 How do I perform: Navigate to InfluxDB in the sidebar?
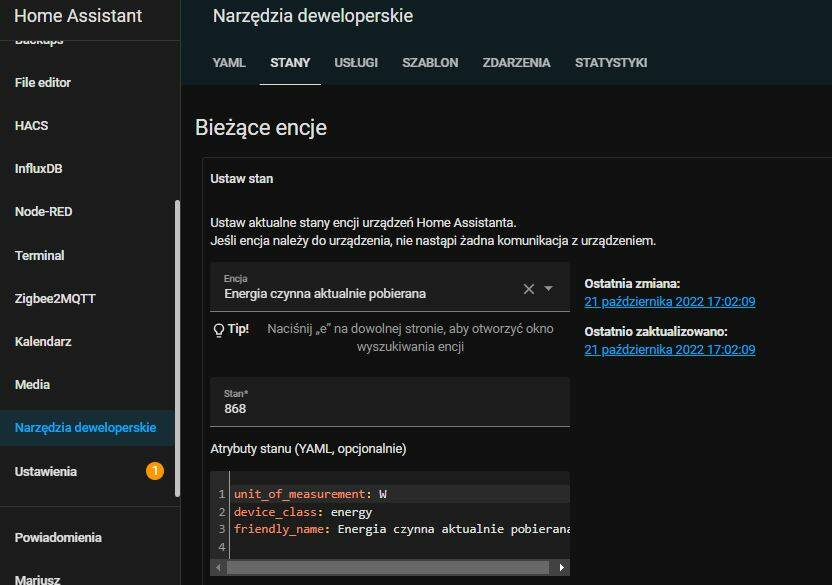click(38, 168)
